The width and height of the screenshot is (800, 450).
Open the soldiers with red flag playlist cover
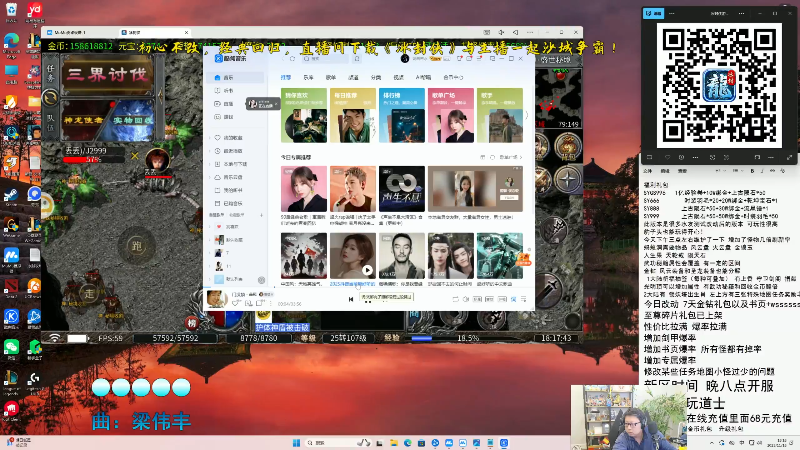tap(304, 256)
